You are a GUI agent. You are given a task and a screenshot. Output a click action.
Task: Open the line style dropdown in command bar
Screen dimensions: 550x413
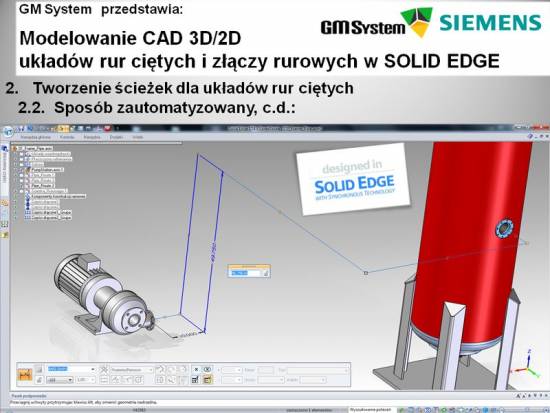click(x=60, y=380)
